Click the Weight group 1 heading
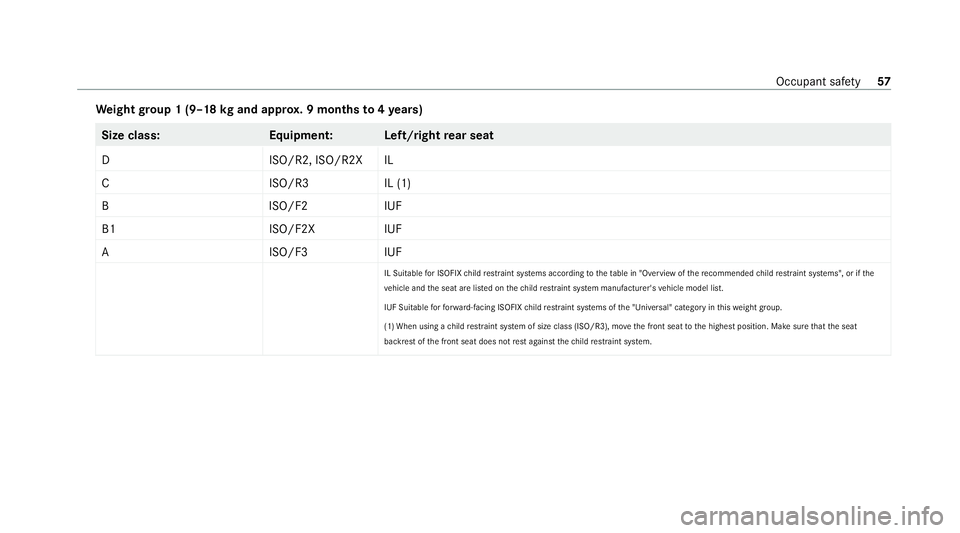Viewport: 960px width, 533px height. (x=259, y=110)
